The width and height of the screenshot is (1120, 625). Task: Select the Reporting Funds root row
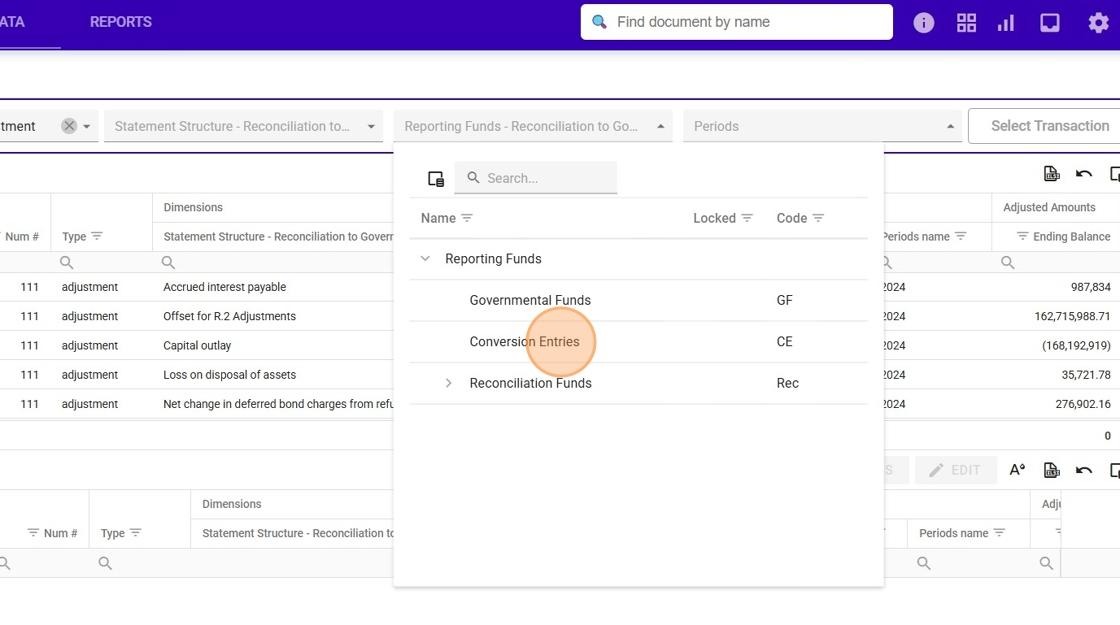click(x=638, y=259)
